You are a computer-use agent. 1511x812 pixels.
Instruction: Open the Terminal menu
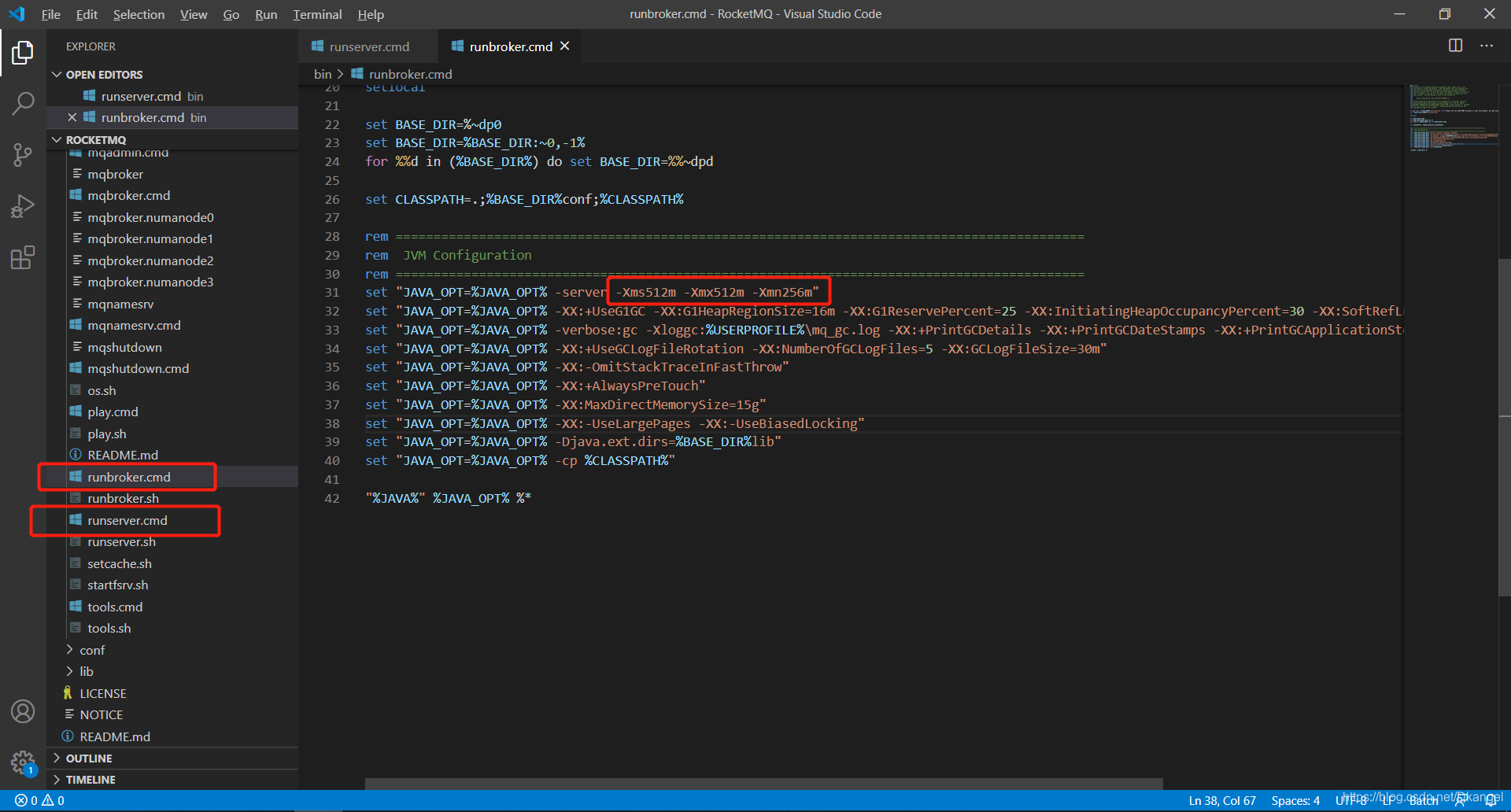[x=317, y=14]
